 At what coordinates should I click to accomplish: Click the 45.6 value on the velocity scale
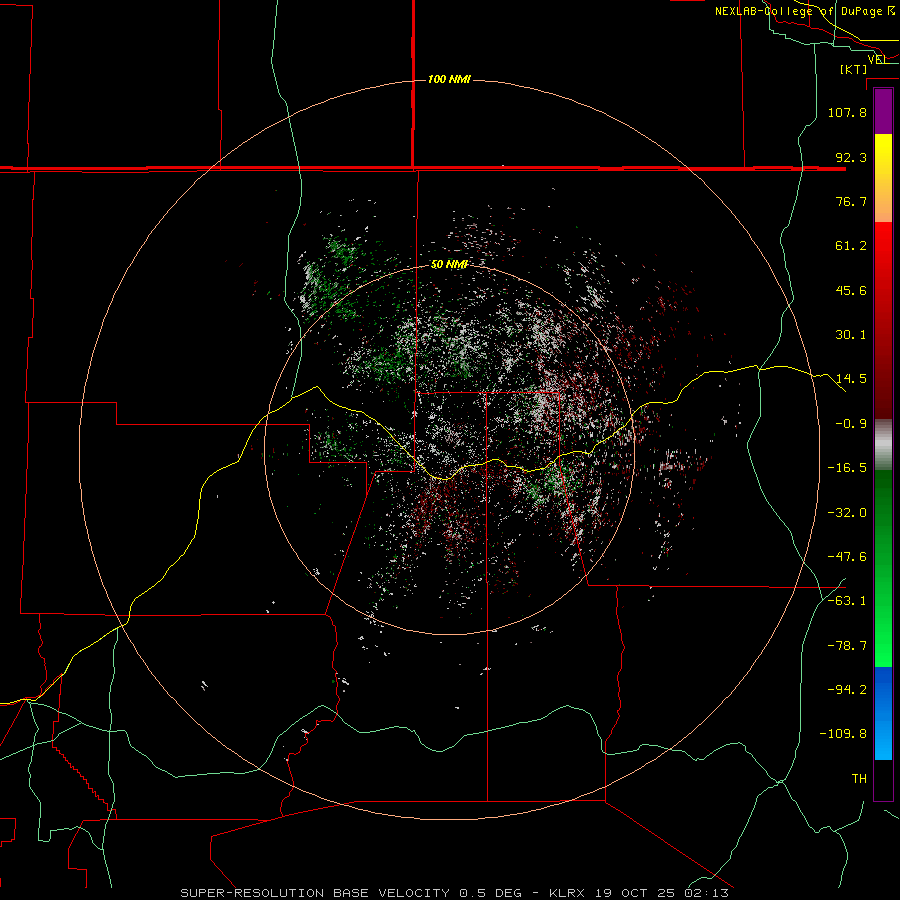tap(851, 290)
